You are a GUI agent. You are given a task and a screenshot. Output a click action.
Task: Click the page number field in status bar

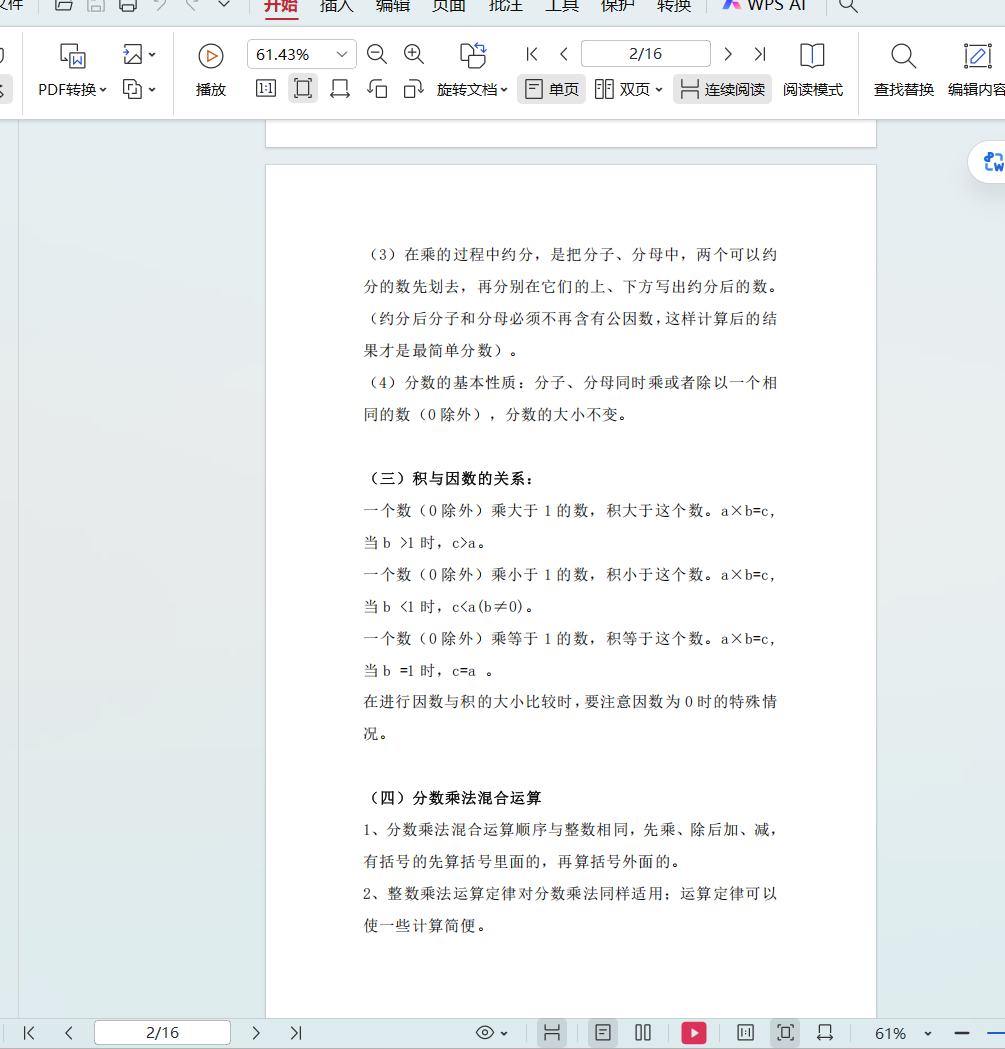click(162, 1033)
